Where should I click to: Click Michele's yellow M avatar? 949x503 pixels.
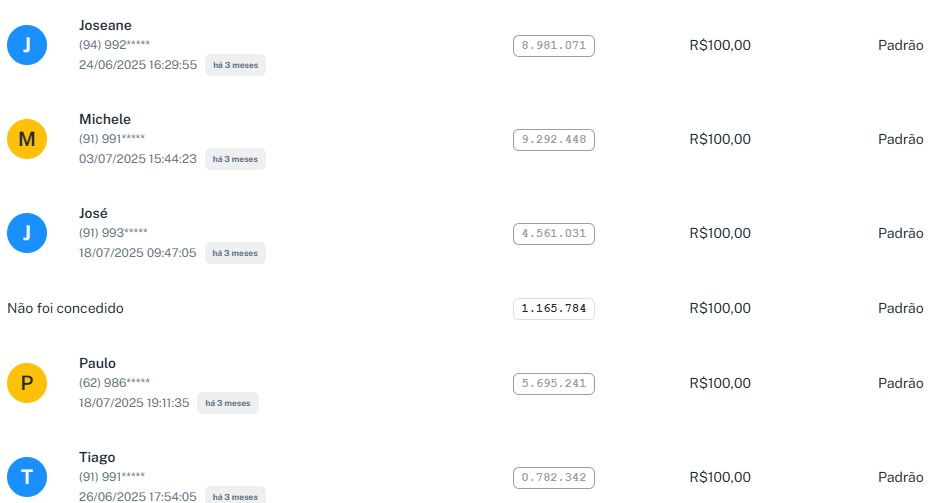[27, 139]
